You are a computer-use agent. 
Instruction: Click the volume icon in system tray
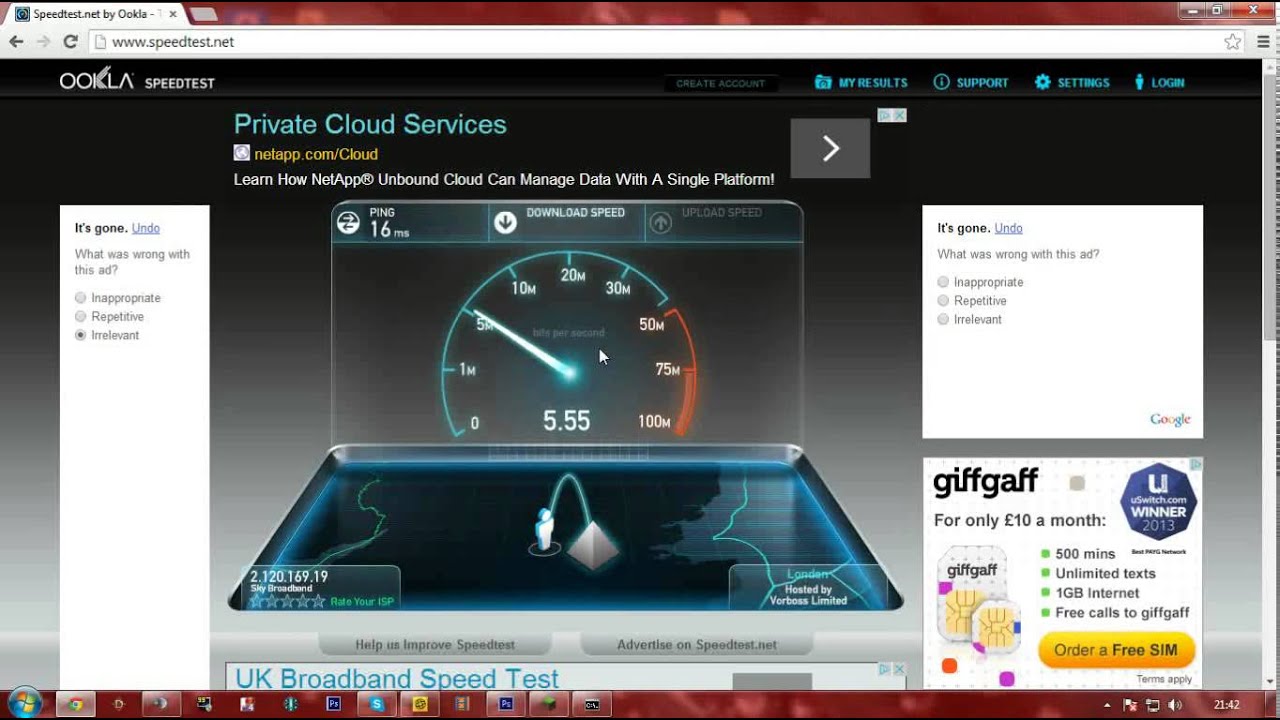(1173, 705)
